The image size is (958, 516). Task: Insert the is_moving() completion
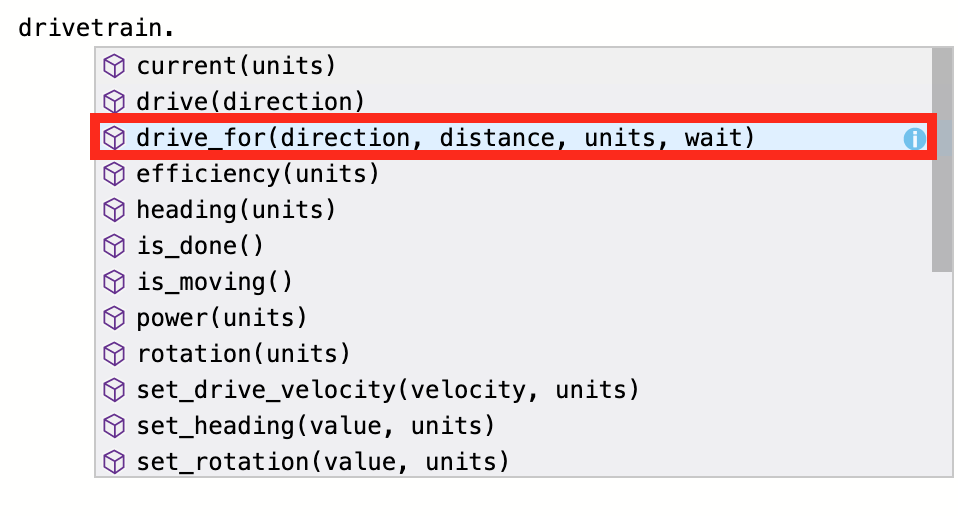click(x=214, y=282)
